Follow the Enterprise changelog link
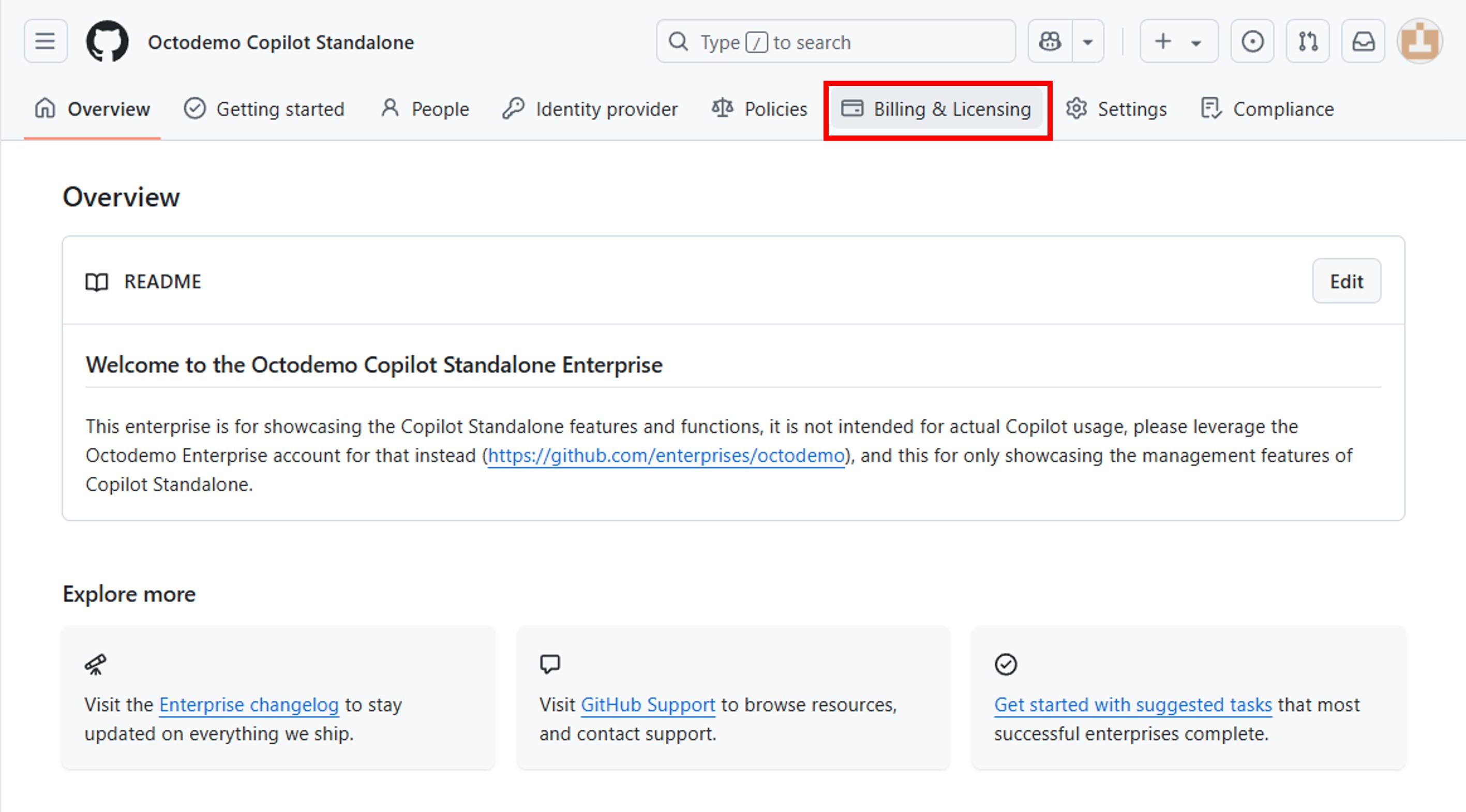The width and height of the screenshot is (1466, 812). point(249,705)
